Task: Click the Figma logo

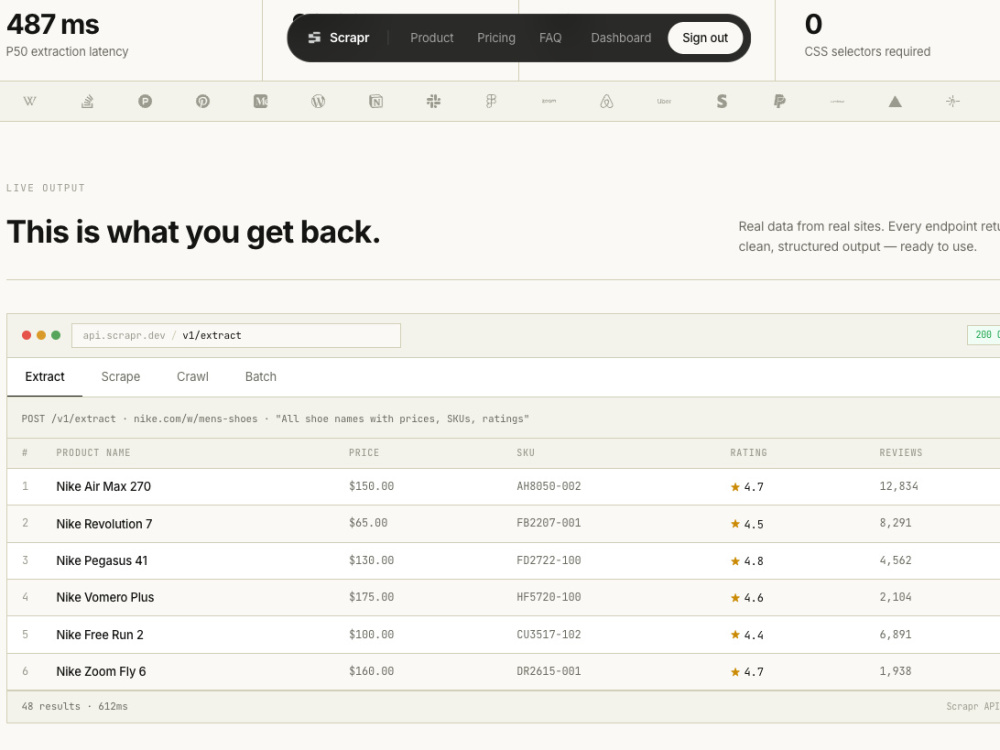Action: 491,101
